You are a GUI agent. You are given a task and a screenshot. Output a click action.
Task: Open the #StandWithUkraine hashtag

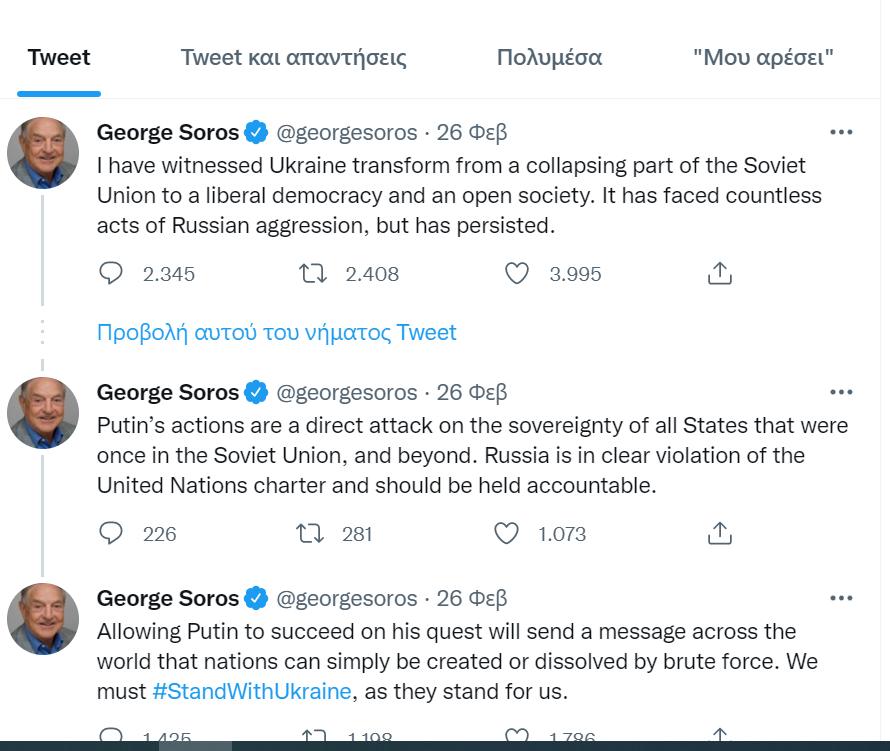(251, 691)
